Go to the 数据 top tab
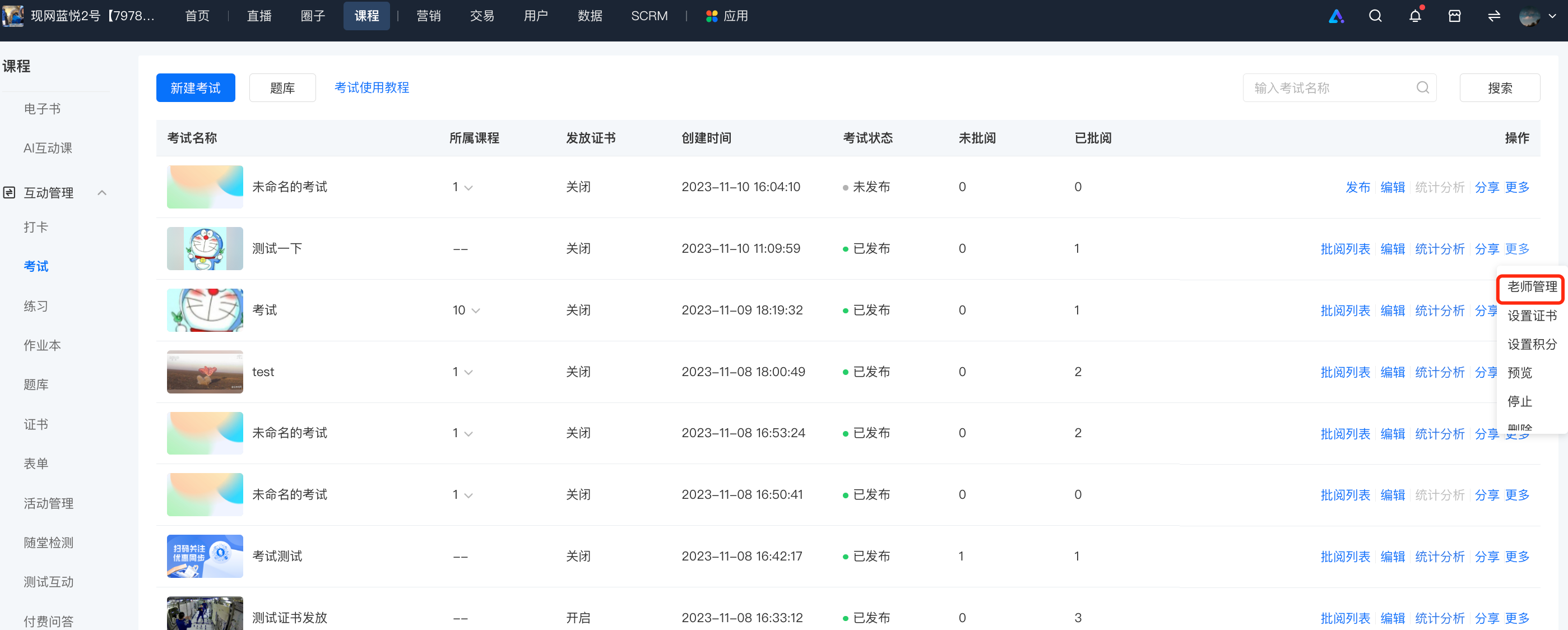This screenshot has width=1568, height=630. pos(590,16)
